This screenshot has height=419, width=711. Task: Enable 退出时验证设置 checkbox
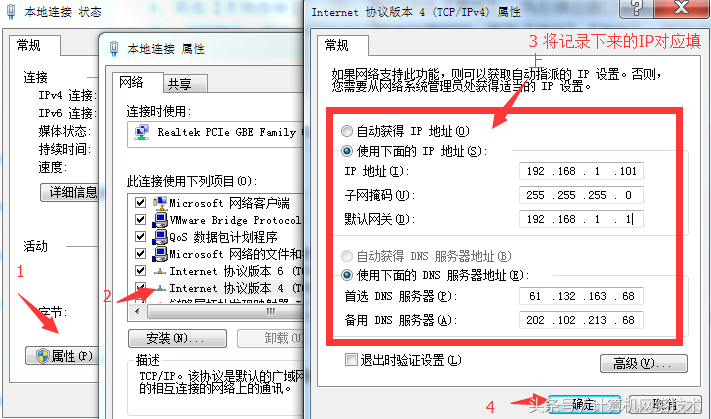pyautogui.click(x=351, y=360)
